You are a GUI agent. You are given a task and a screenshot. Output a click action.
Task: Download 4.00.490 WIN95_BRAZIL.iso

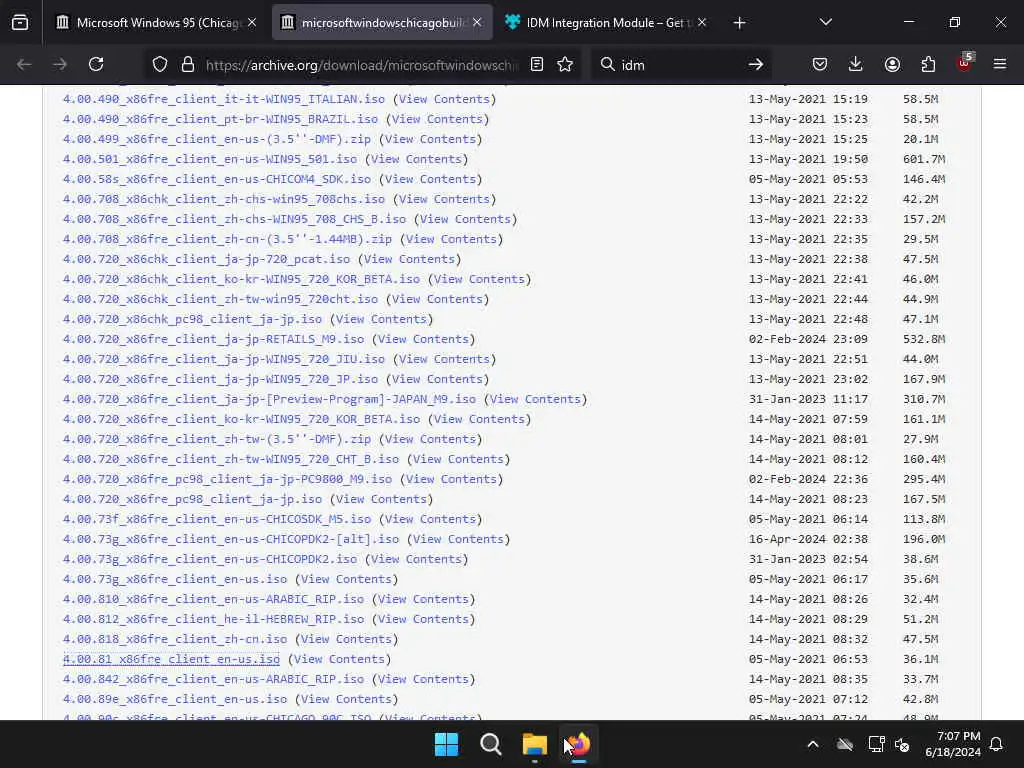click(x=220, y=120)
